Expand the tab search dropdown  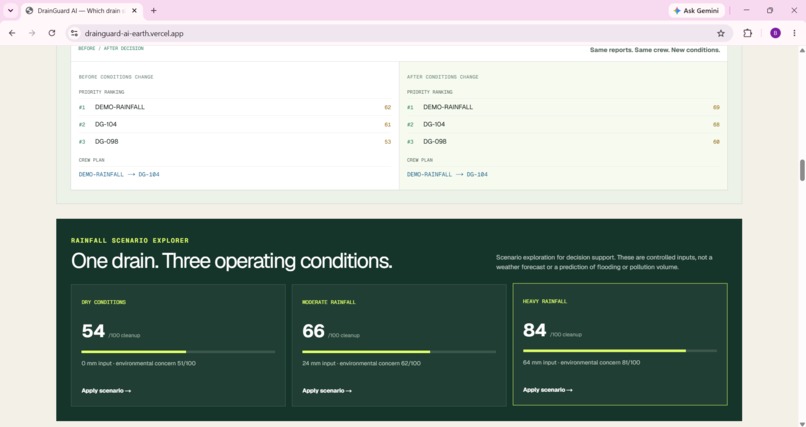tap(10, 10)
